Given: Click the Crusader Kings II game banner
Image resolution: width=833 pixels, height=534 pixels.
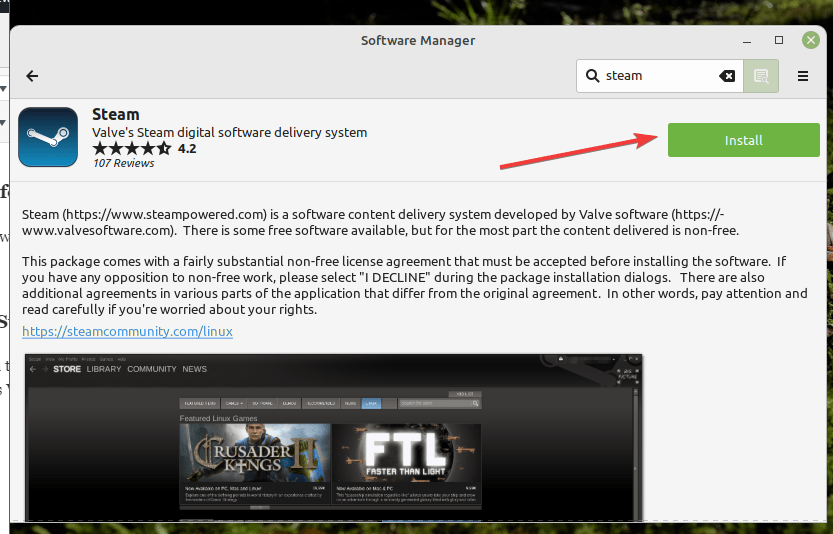Looking at the screenshot, I should 255,453.
